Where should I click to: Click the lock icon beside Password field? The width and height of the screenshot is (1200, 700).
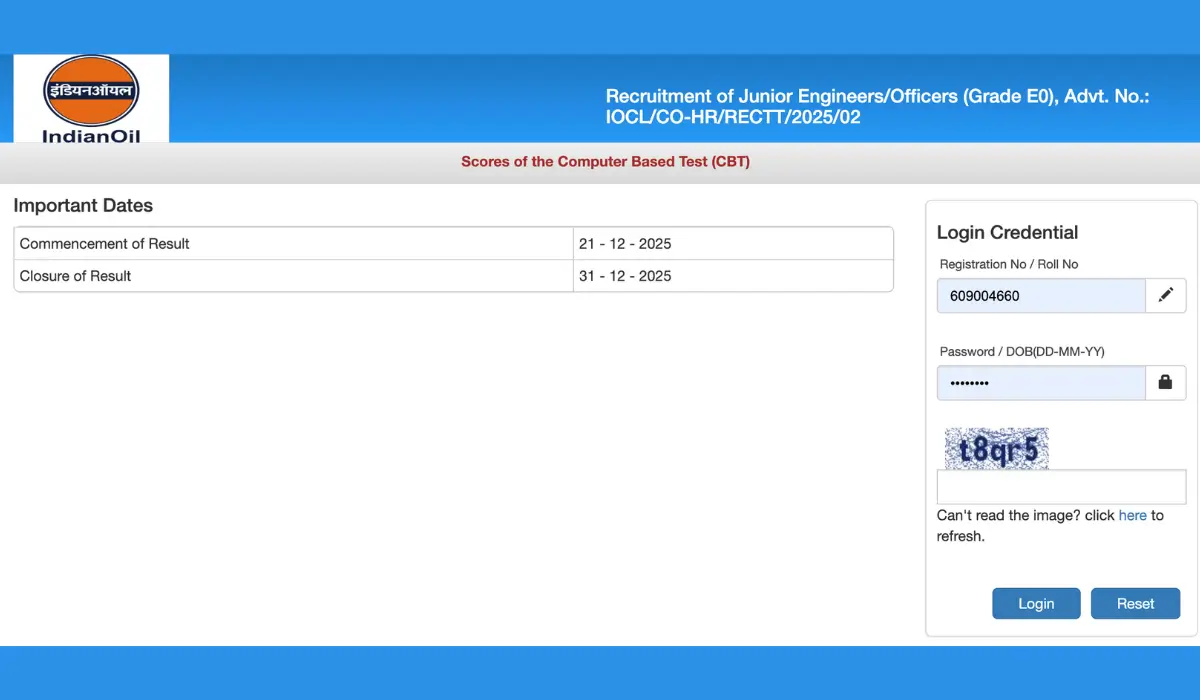(1165, 382)
